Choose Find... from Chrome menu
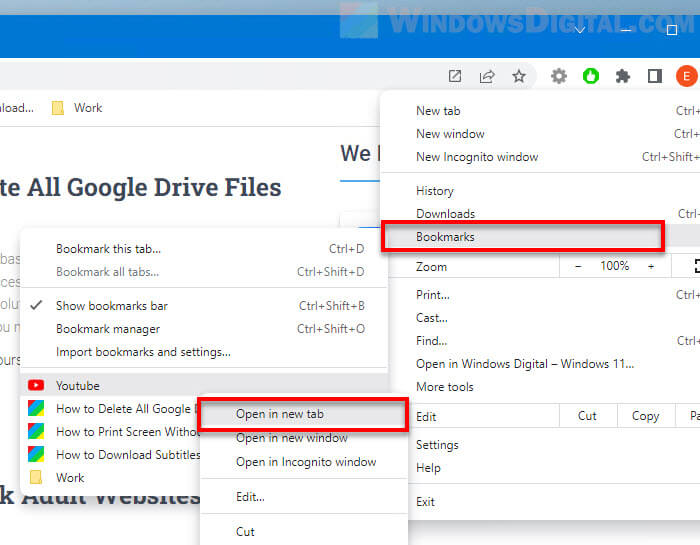Image resolution: width=700 pixels, height=545 pixels. [542, 341]
